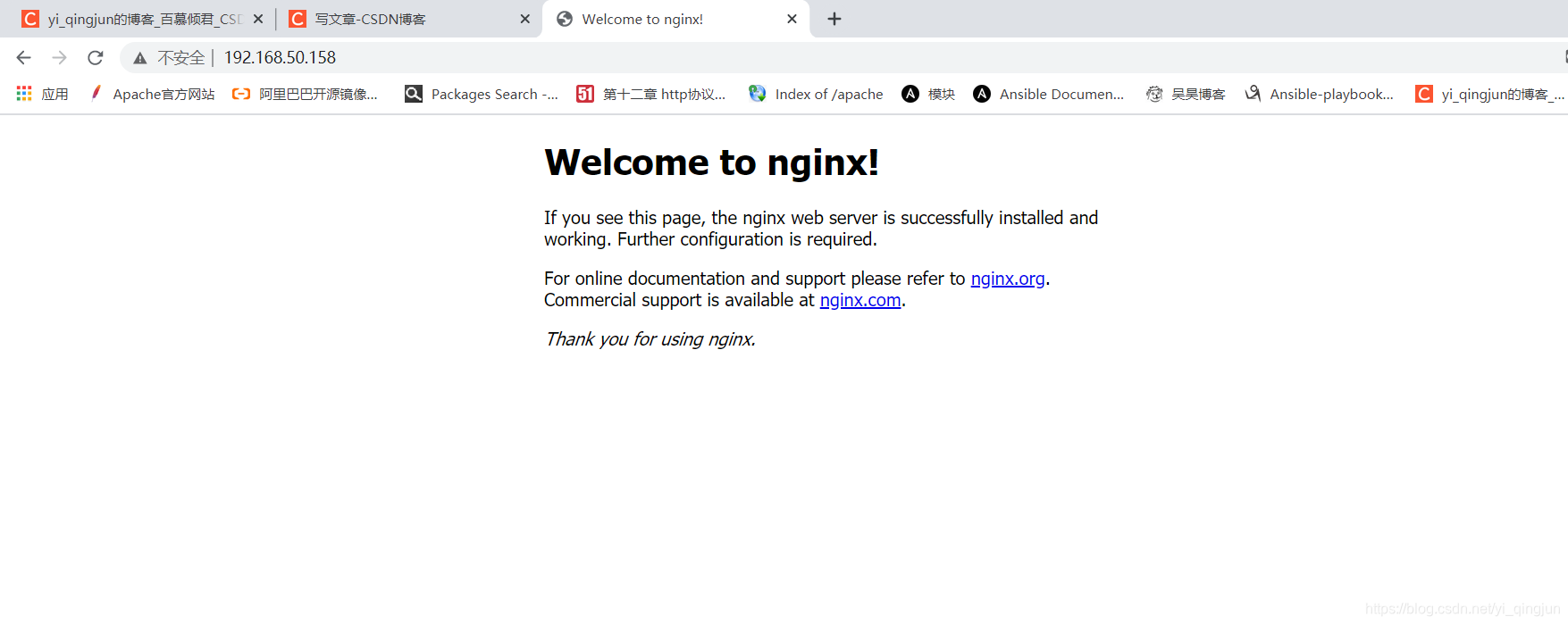Open the 模块 bookmark
Image resolution: width=1568 pixels, height=625 pixels.
click(x=928, y=94)
